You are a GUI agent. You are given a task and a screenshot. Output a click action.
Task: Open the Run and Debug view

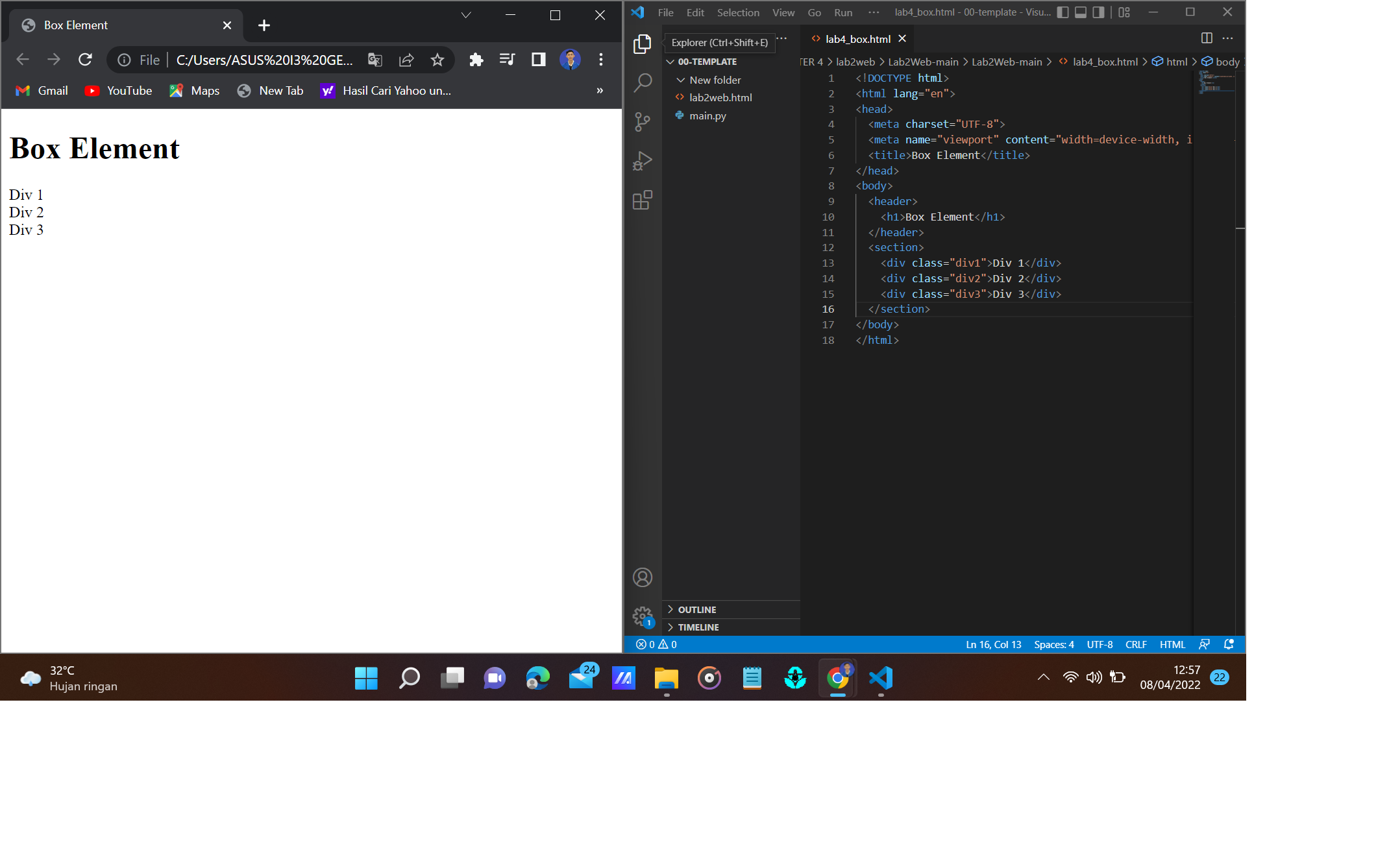(642, 161)
